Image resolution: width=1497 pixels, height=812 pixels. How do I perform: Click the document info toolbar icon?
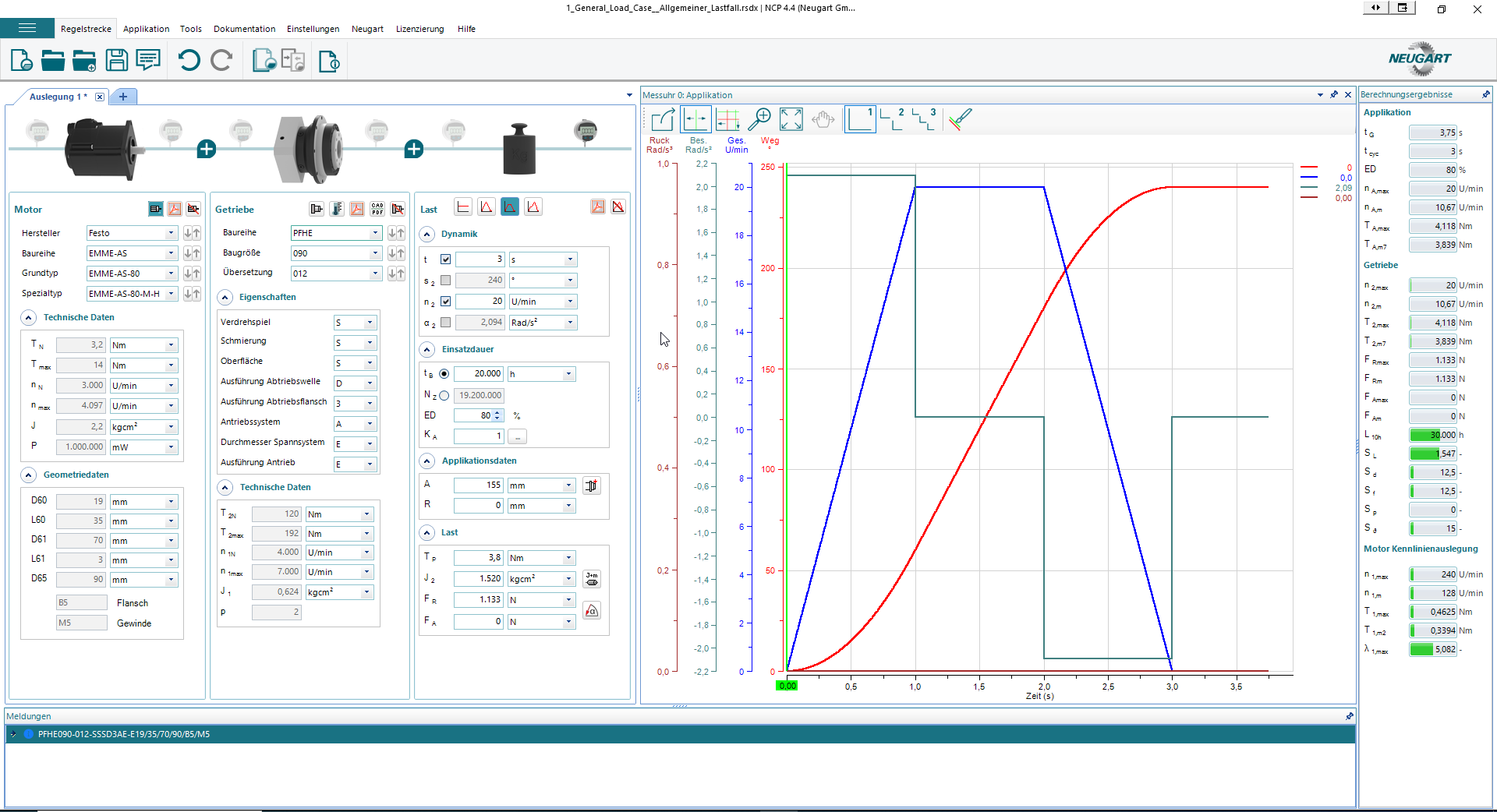pos(329,60)
